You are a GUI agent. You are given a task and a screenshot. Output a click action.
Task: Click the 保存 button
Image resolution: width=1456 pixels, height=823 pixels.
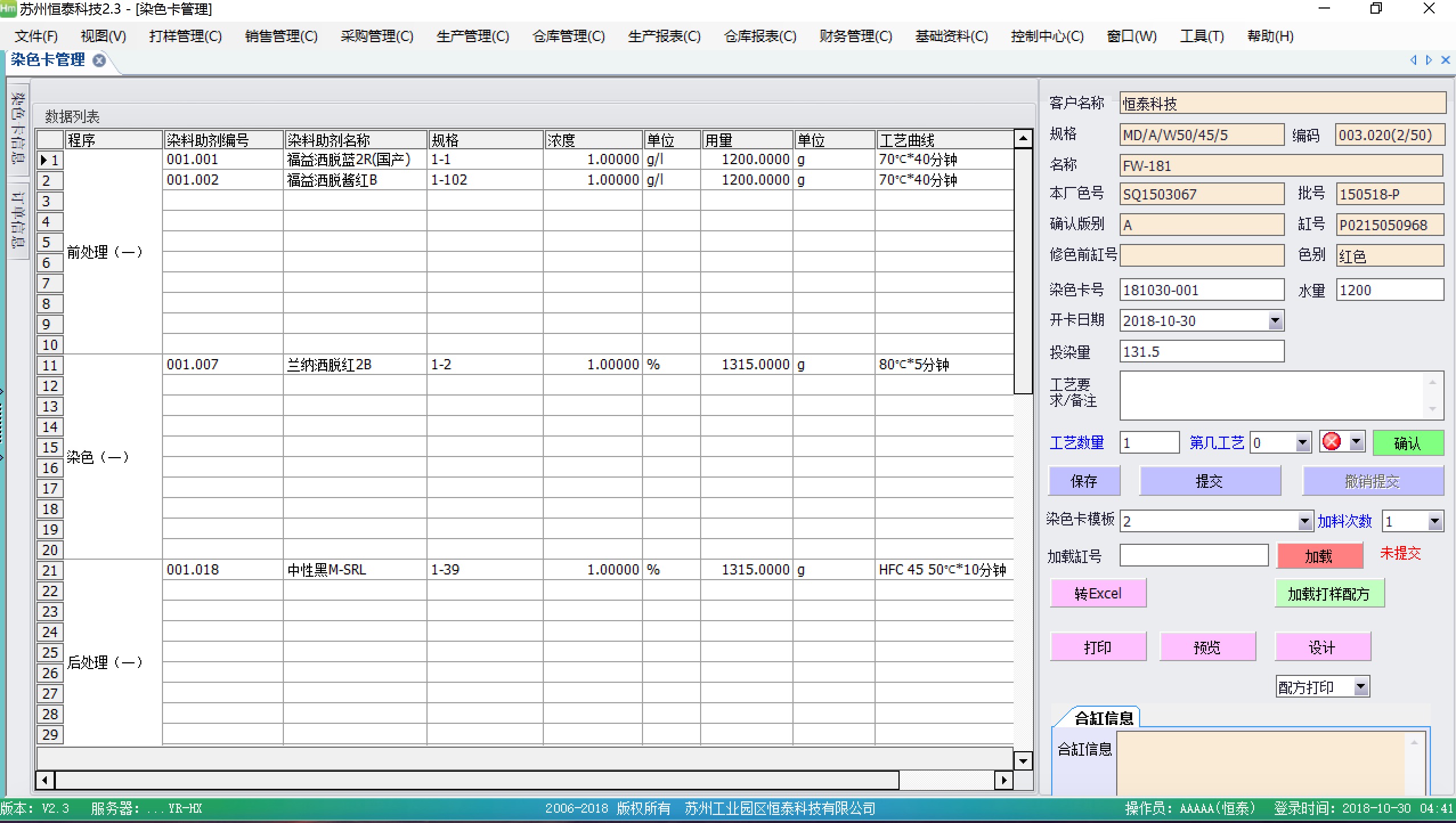point(1084,481)
